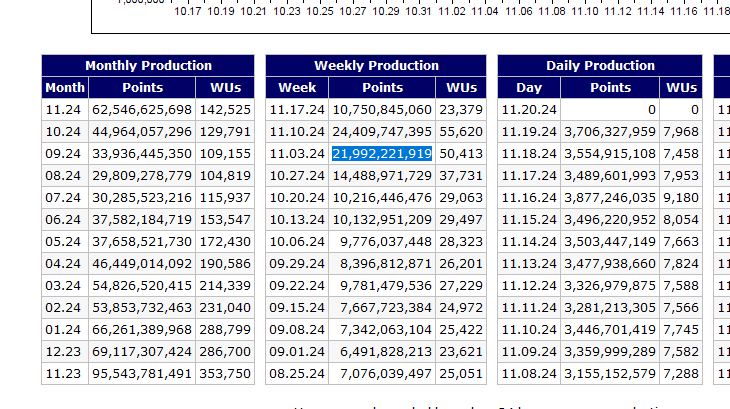
Task: Click chart axis label 10.17
Action: point(188,11)
